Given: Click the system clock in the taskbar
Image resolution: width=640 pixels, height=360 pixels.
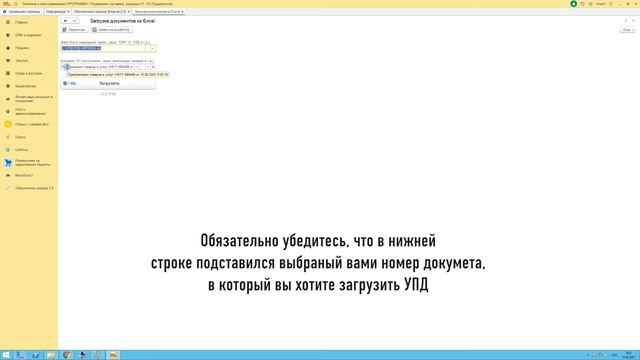Looking at the screenshot, I should 628,355.
